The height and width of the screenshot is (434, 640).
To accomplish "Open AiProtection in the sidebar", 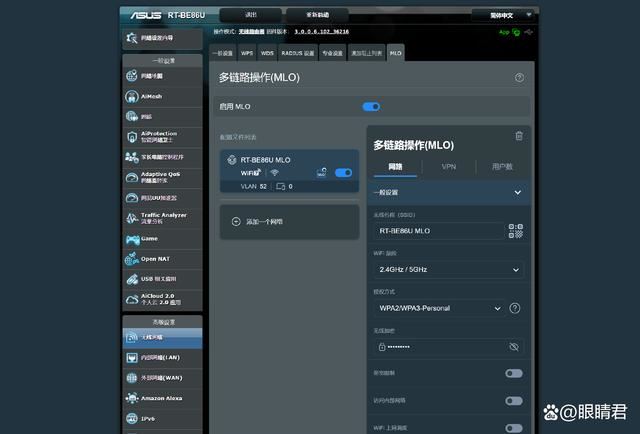I will [x=161, y=135].
